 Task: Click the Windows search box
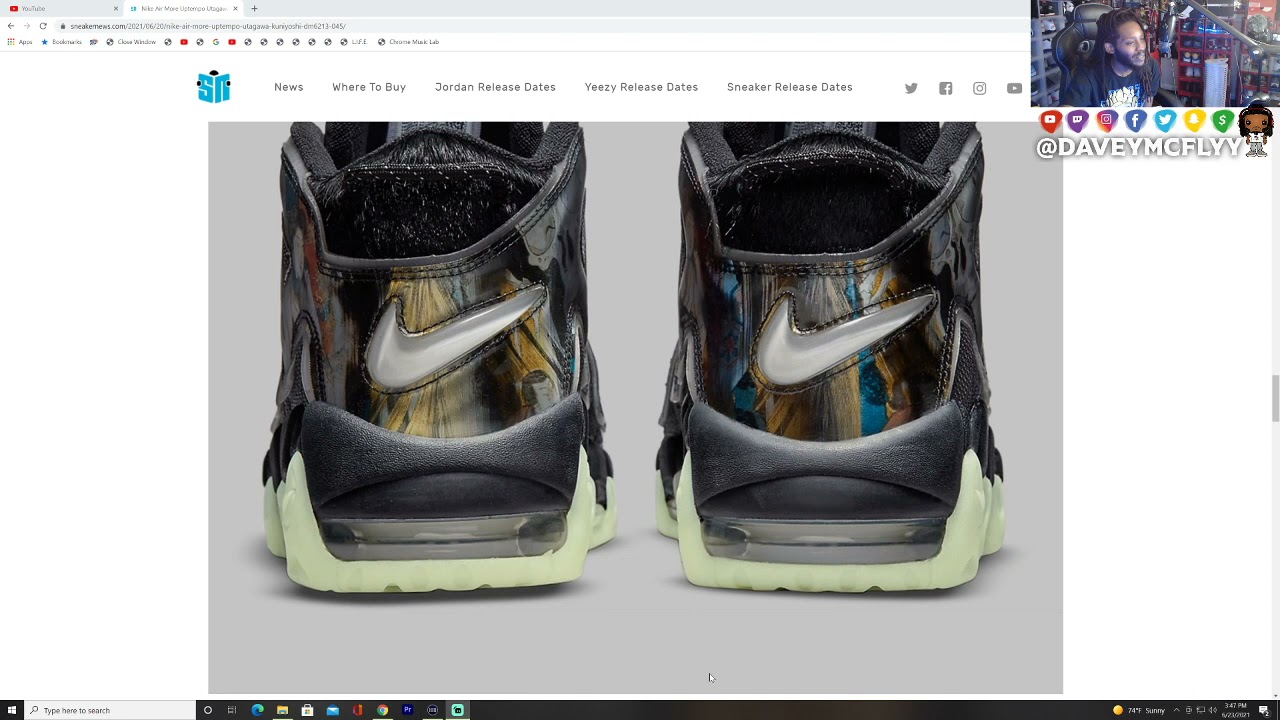(x=110, y=710)
